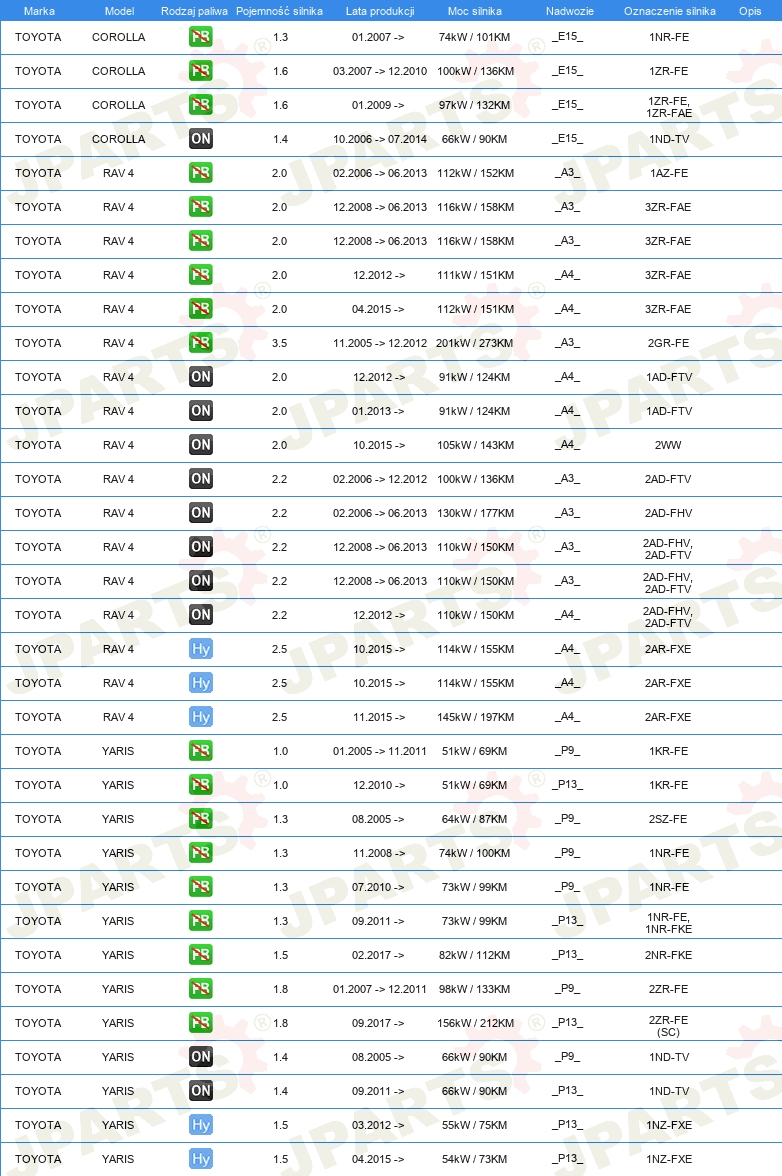This screenshot has width=782, height=1176.
Task: Select engine code cell 2SZ-FE
Action: click(668, 819)
